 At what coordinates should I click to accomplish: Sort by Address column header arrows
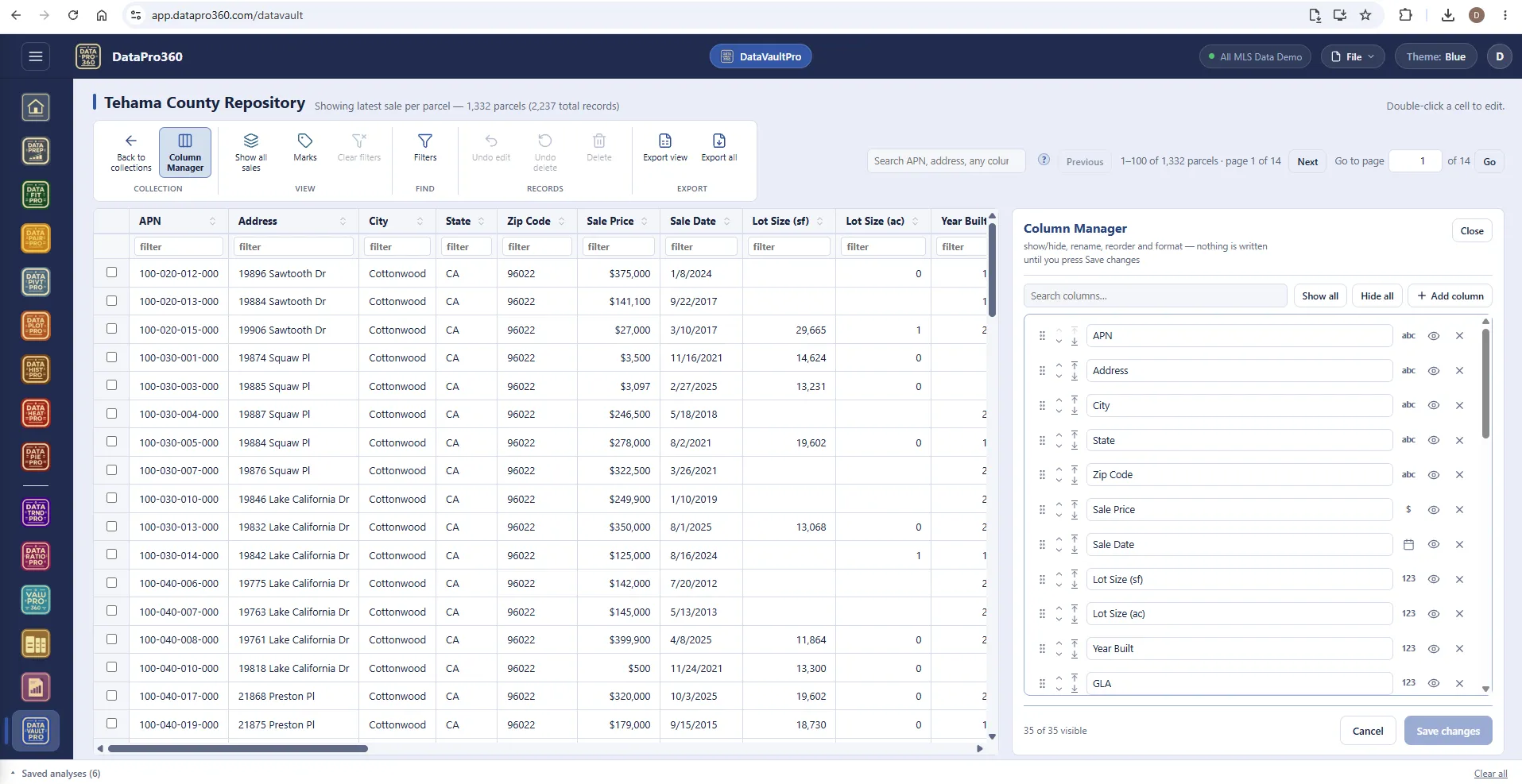click(343, 222)
